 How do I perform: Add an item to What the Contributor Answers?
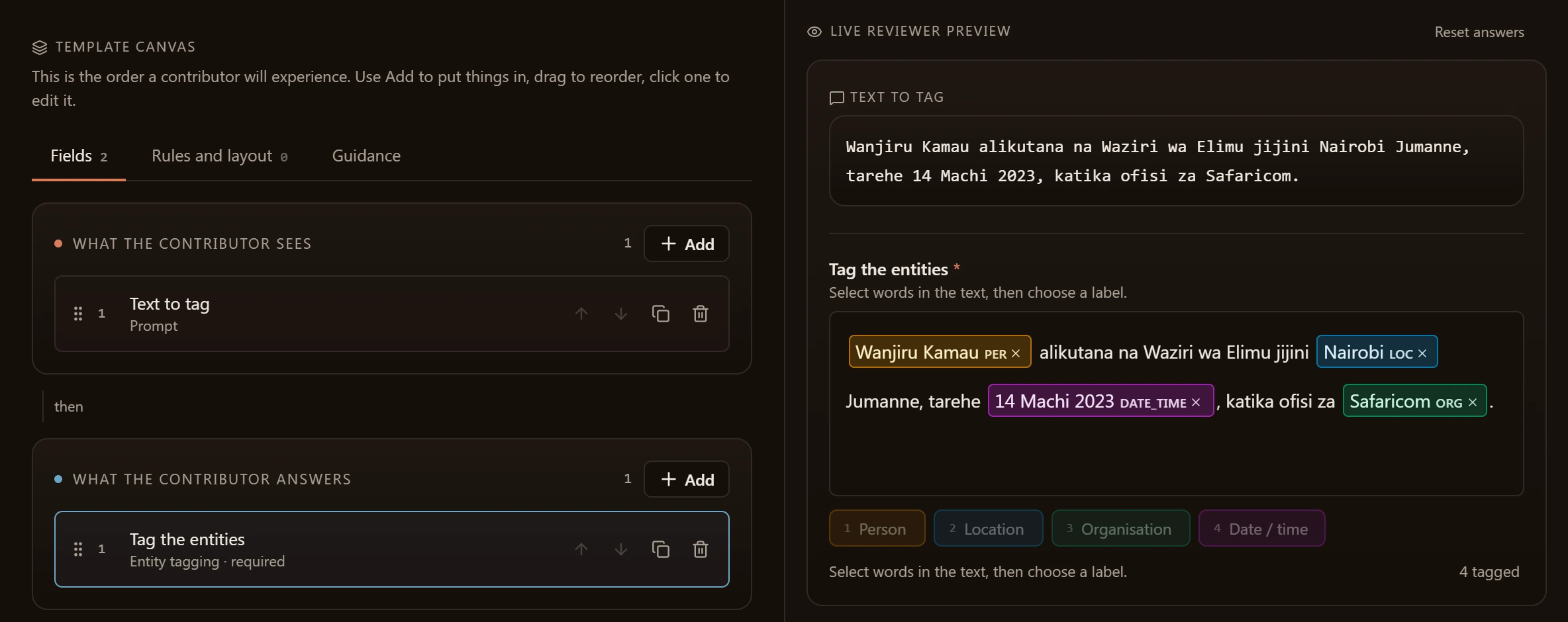click(x=687, y=479)
